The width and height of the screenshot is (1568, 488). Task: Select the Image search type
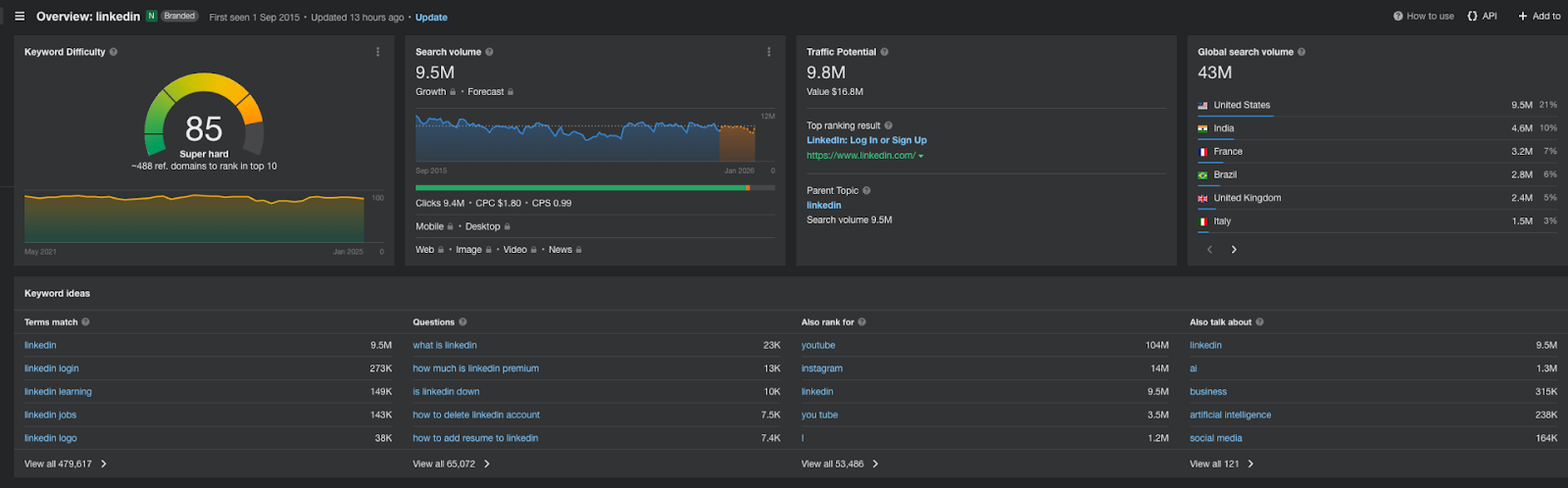(468, 250)
